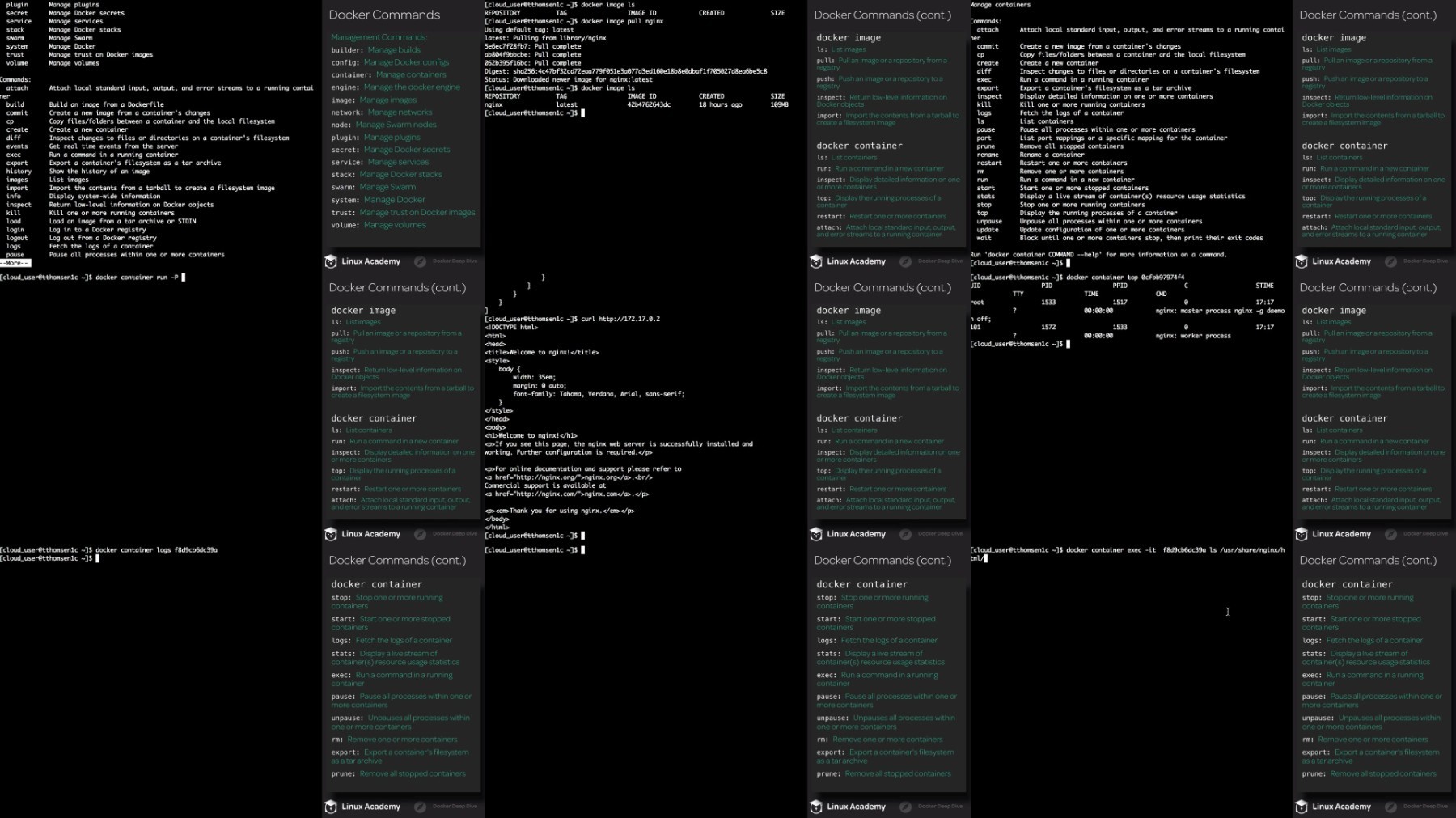Click the "curl http://172.17.0.2" command line
Image resolution: width=1456 pixels, height=818 pixels.
pos(573,319)
